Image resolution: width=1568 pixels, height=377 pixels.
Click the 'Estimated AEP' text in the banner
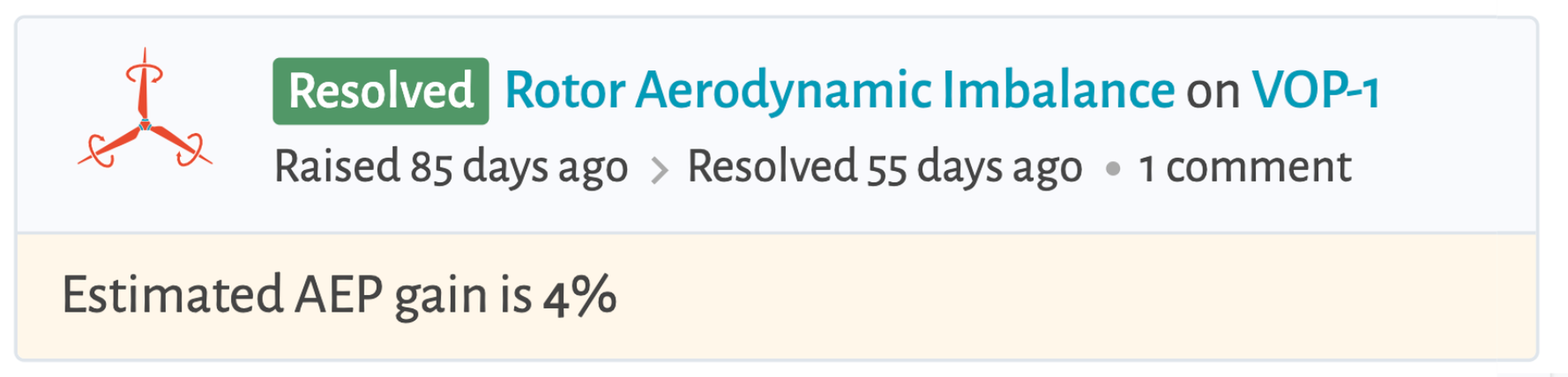[222, 296]
